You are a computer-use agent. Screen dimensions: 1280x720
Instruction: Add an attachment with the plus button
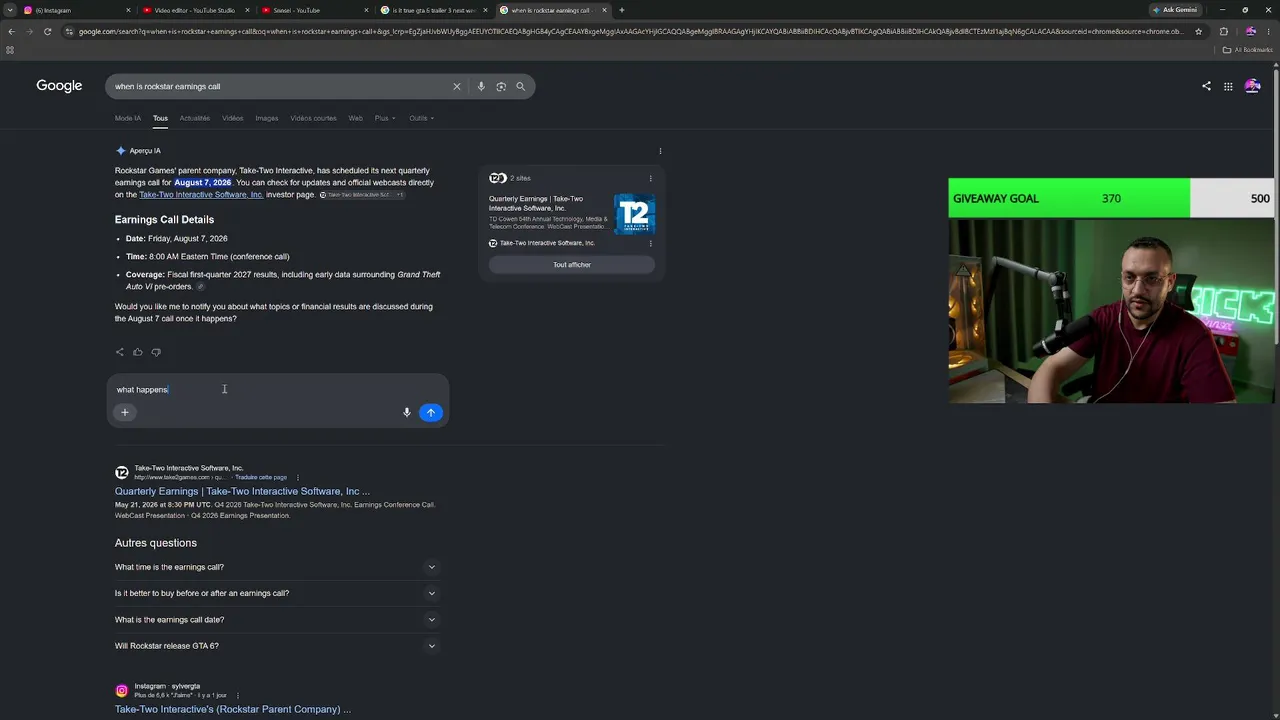pos(125,412)
